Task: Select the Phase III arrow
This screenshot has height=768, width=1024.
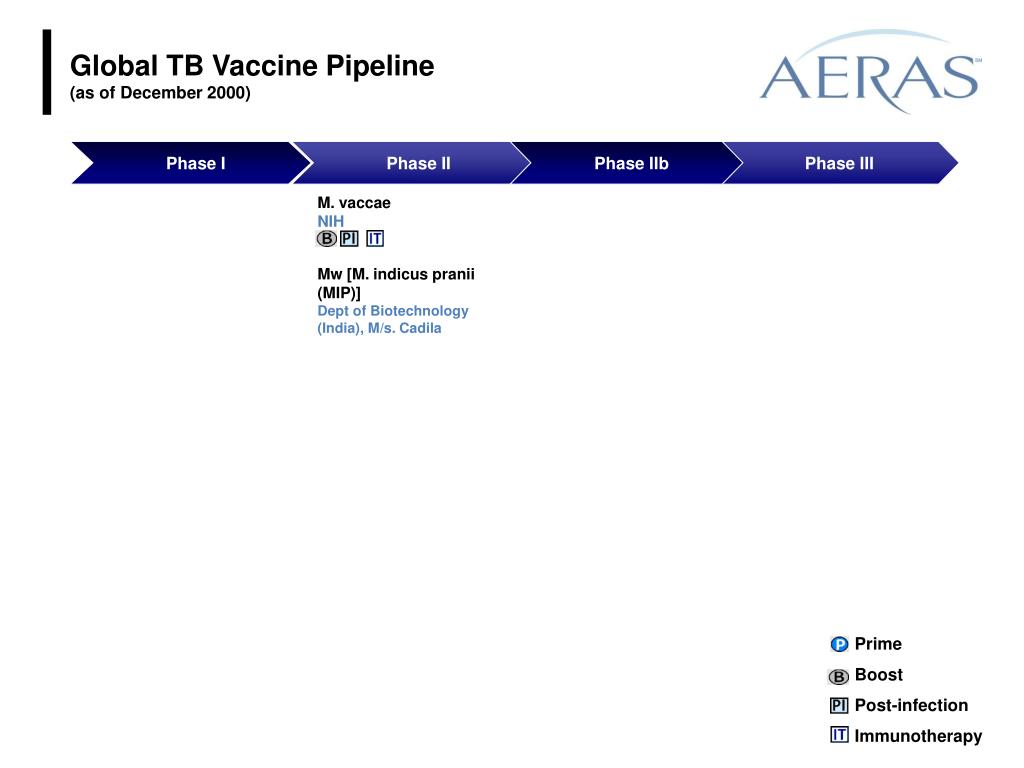Action: 840,163
